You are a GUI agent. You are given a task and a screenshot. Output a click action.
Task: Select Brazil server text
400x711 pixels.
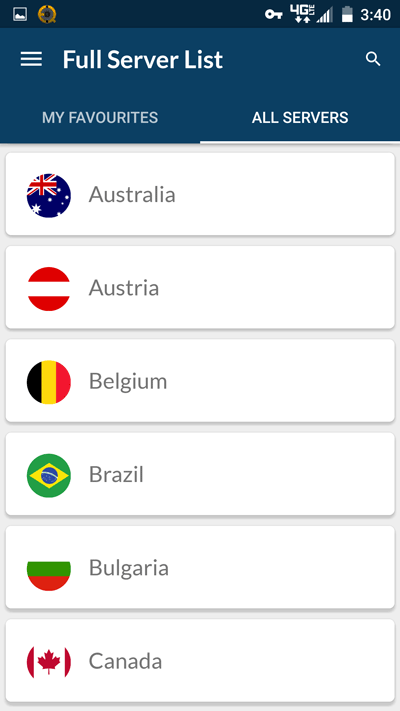click(116, 475)
